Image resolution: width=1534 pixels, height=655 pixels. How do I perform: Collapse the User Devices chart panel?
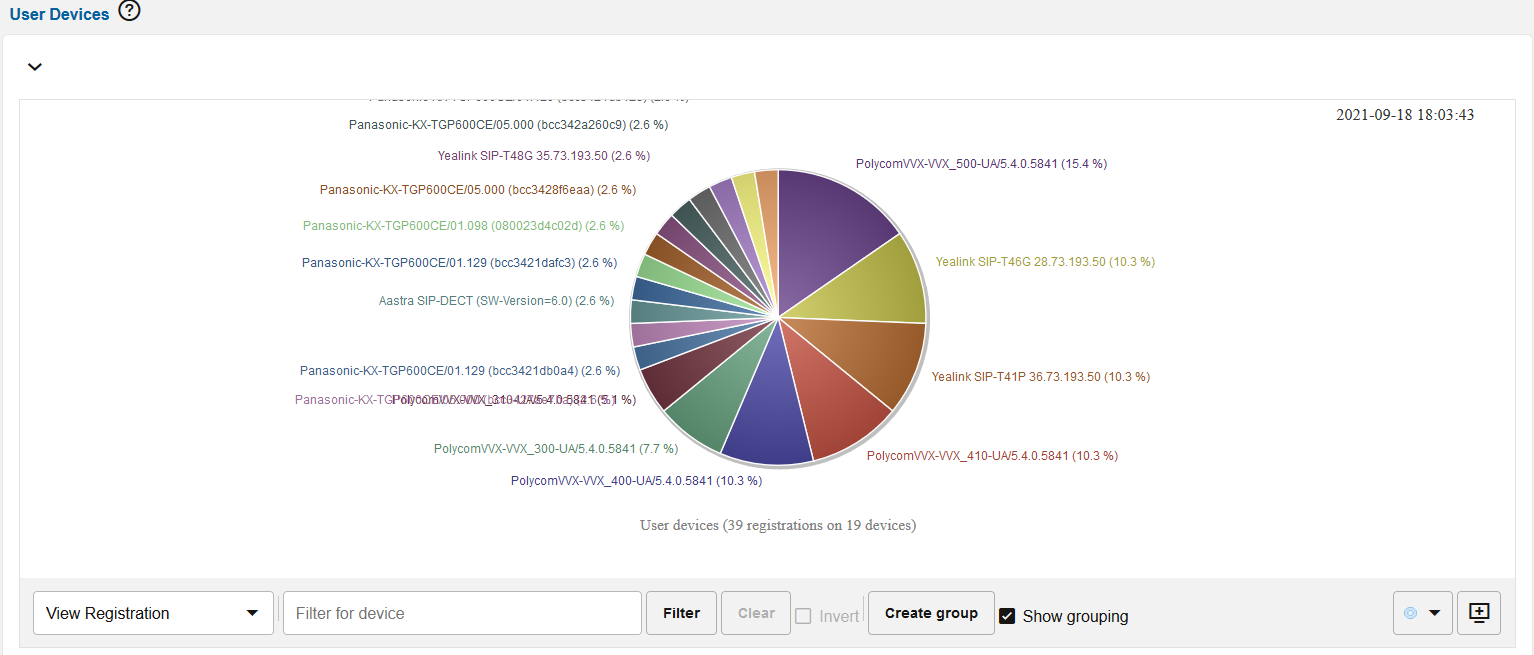click(x=35, y=67)
